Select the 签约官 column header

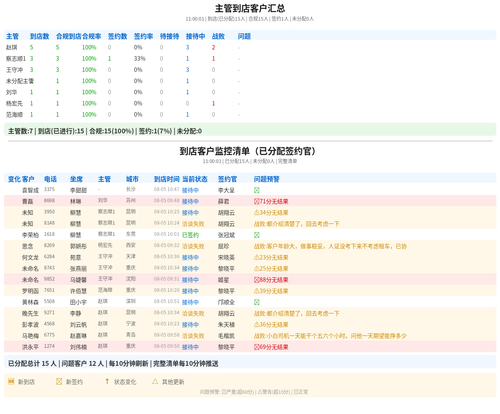click(x=227, y=179)
